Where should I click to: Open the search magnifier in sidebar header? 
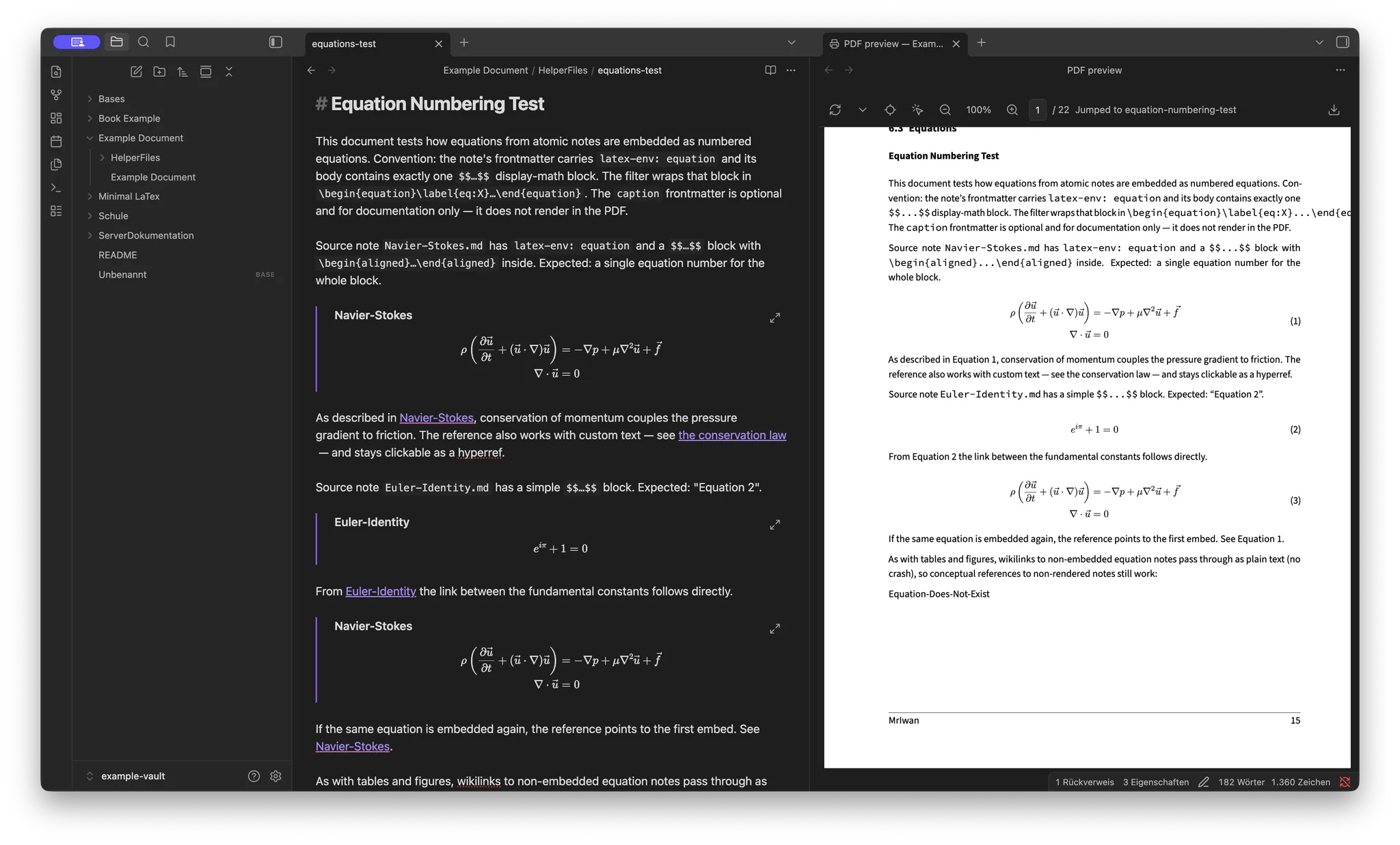tap(144, 42)
